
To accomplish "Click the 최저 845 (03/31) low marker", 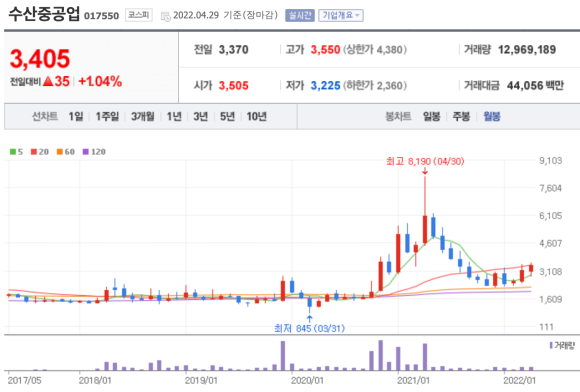I will pyautogui.click(x=309, y=328).
